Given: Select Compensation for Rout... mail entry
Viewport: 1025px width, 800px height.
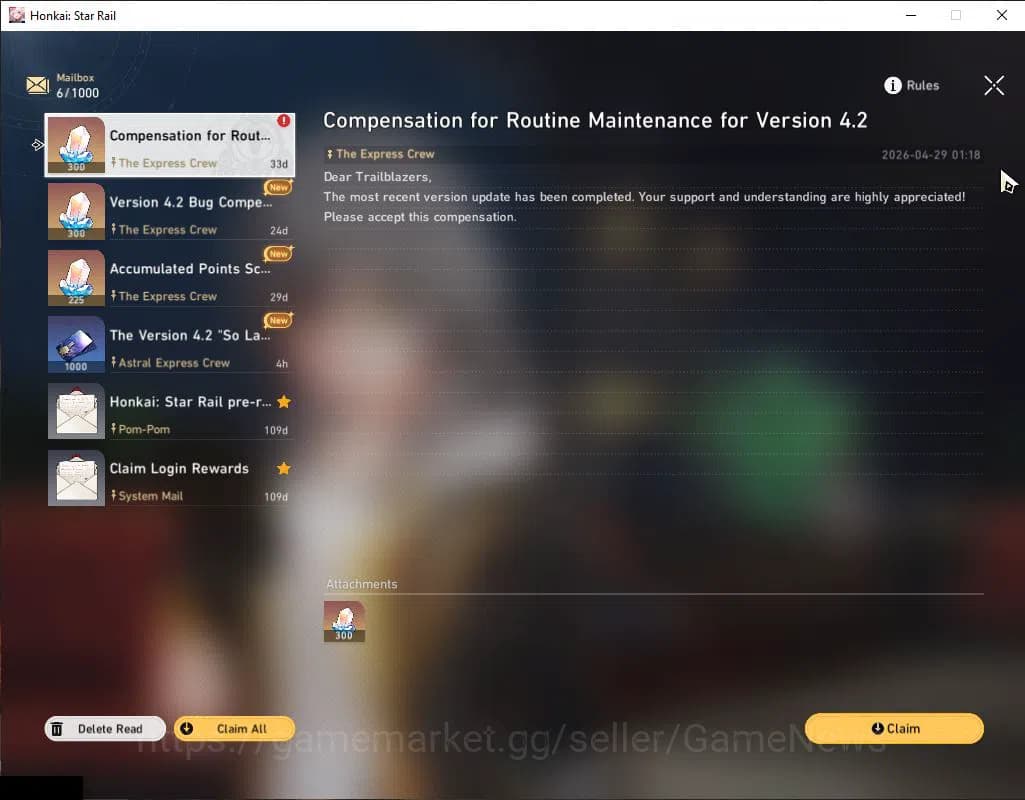Looking at the screenshot, I should pos(190,146).
